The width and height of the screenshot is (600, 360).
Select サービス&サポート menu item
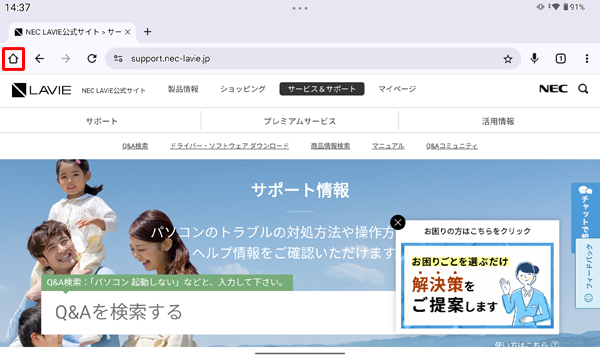322,89
